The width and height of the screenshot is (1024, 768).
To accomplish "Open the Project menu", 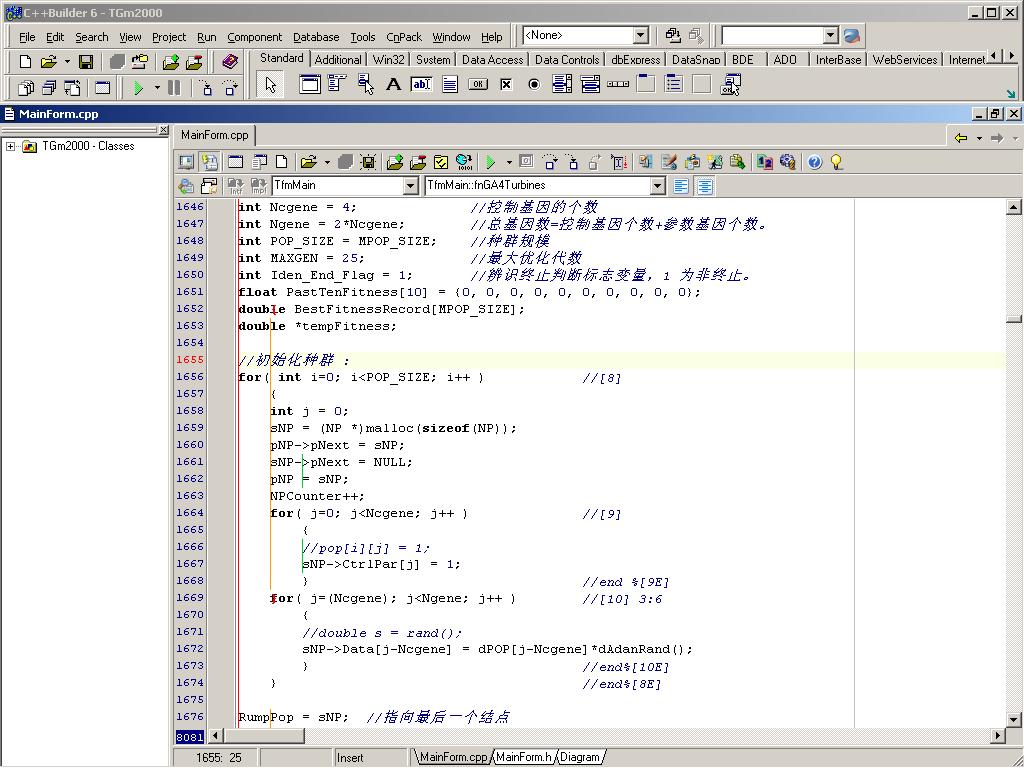I will pyautogui.click(x=169, y=37).
